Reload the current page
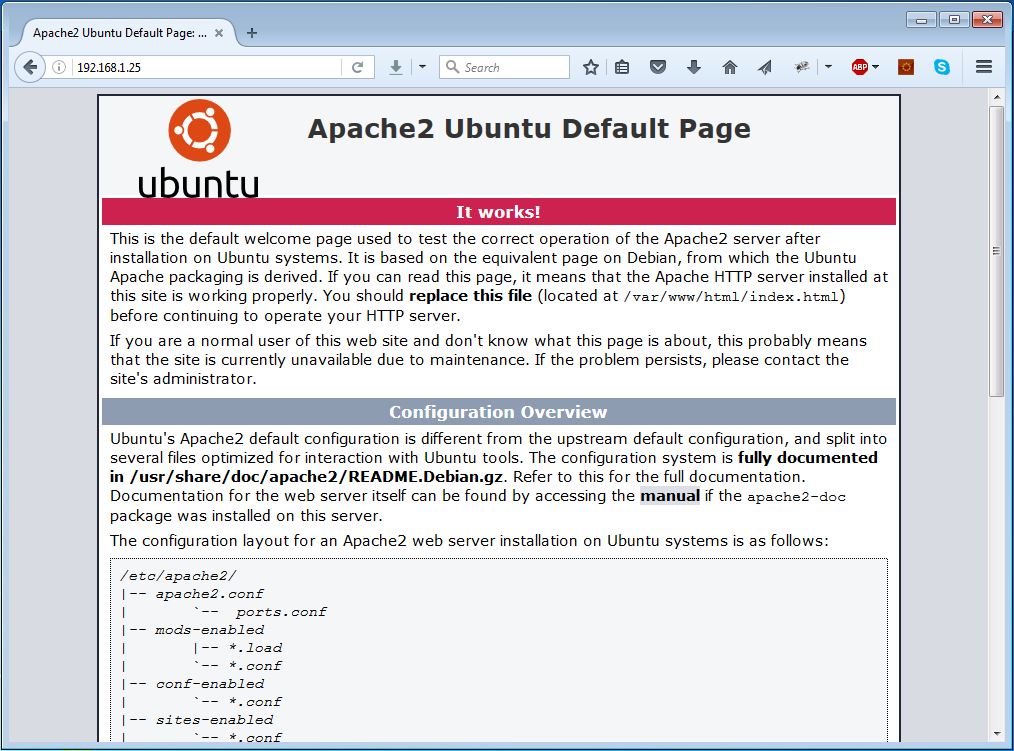The width and height of the screenshot is (1014, 751). point(357,67)
